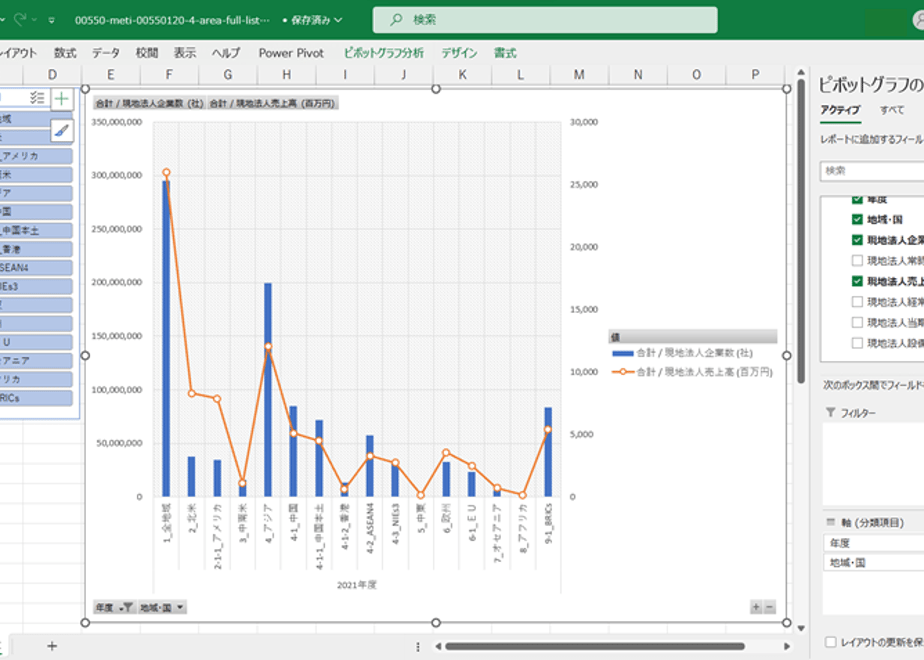Viewport: 924px width, 660px height.
Task: Open the 年度 filter field button on chart
Action: click(x=114, y=607)
